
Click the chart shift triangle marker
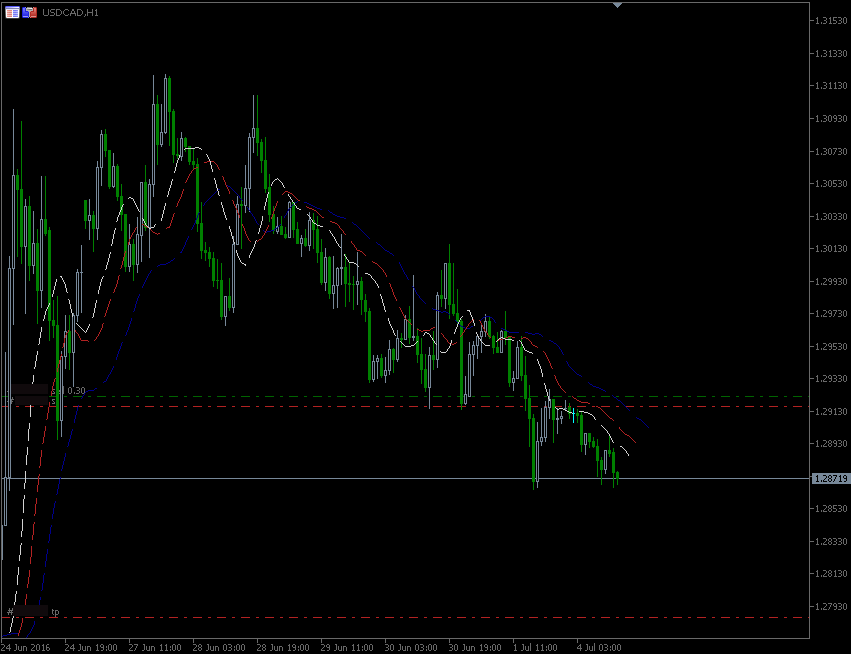click(x=617, y=5)
